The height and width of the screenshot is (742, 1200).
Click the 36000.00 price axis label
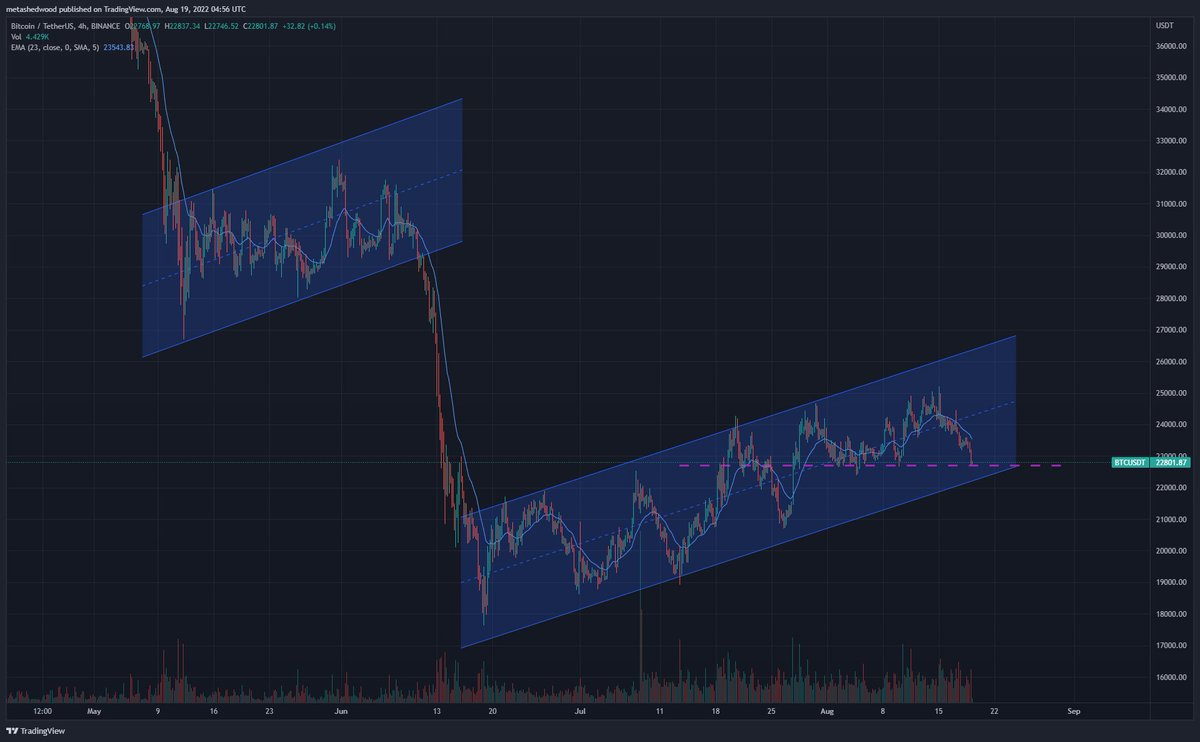point(1169,46)
